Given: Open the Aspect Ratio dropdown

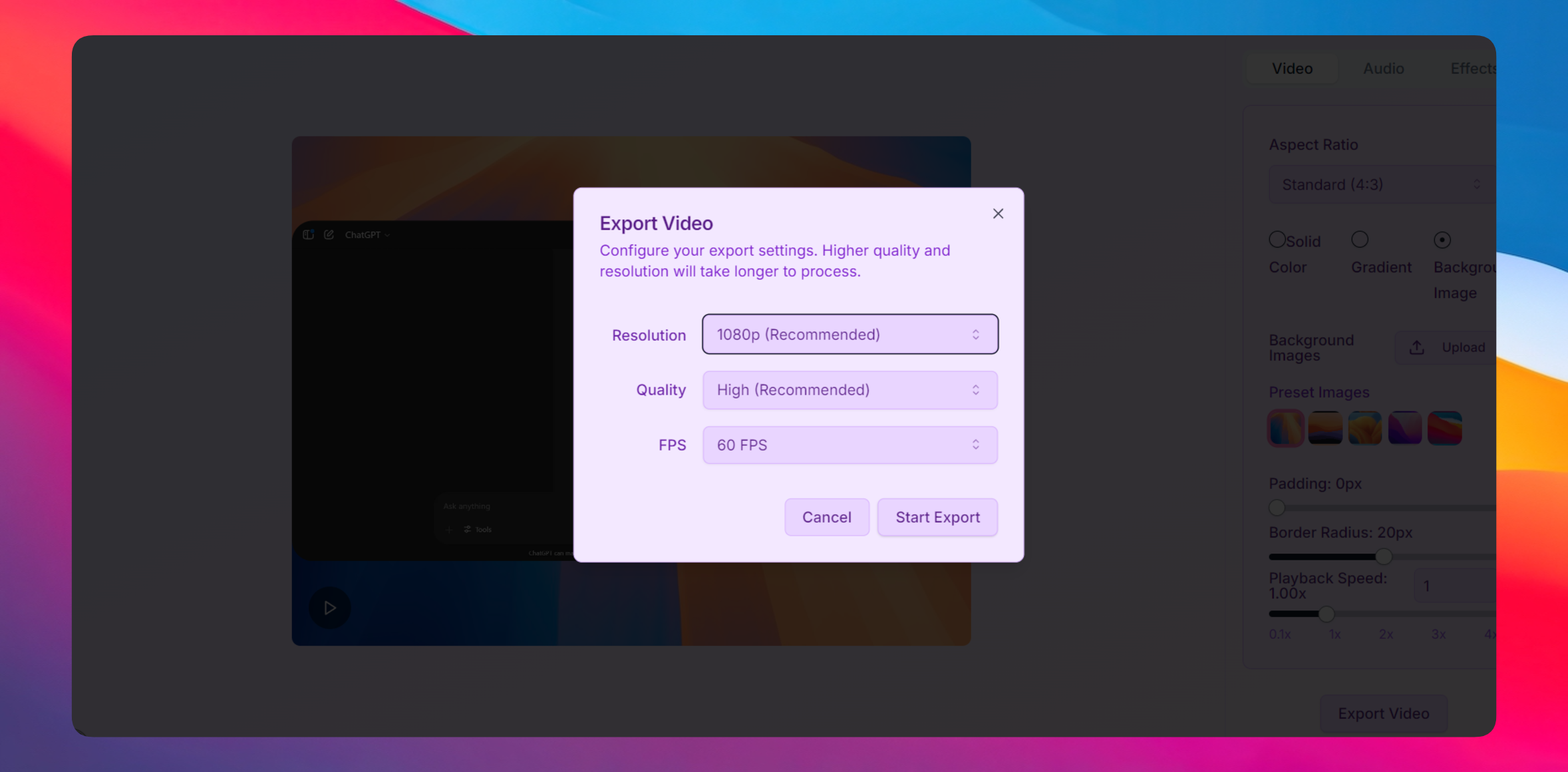Looking at the screenshot, I should pos(1382,184).
